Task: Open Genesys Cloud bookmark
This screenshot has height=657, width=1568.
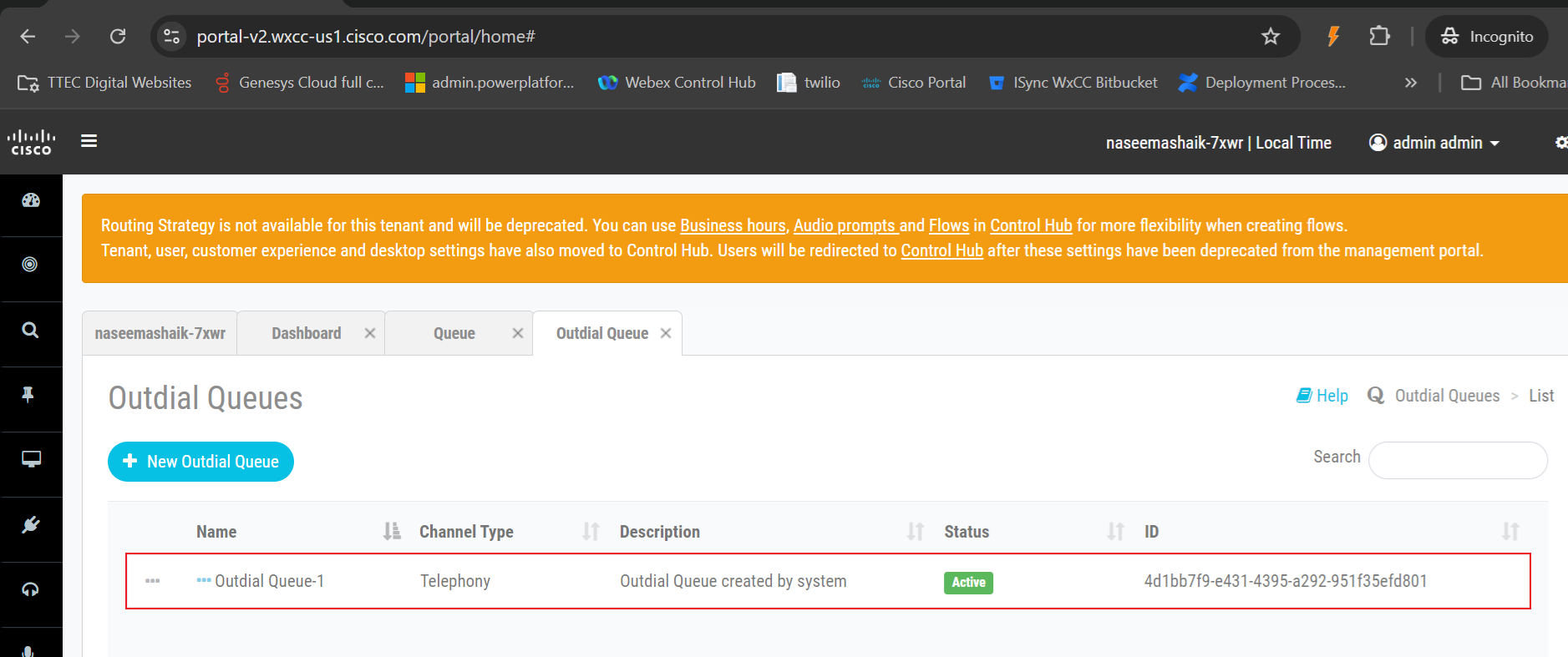Action: coord(299,83)
